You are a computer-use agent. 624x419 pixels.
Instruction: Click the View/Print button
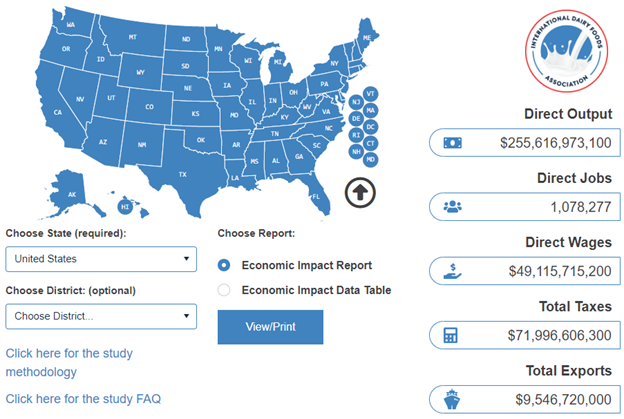270,327
